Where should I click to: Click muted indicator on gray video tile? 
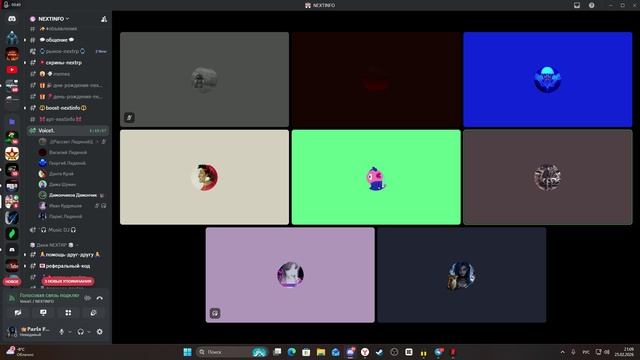coord(129,118)
